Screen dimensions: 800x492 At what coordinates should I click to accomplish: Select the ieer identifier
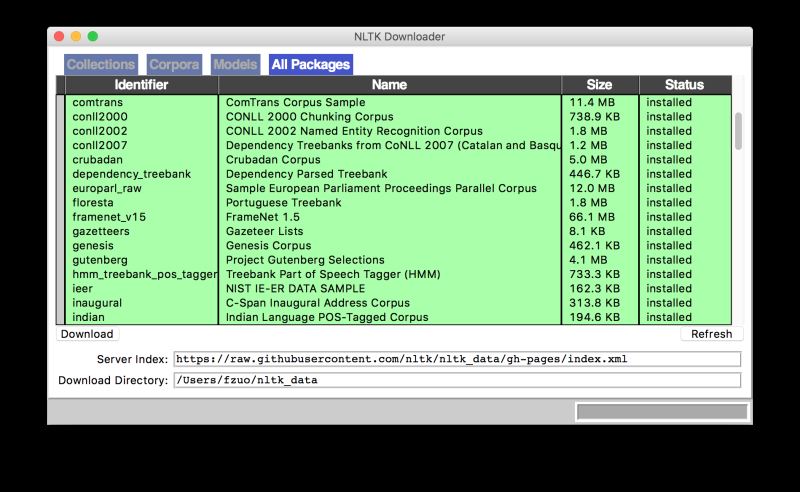point(83,288)
